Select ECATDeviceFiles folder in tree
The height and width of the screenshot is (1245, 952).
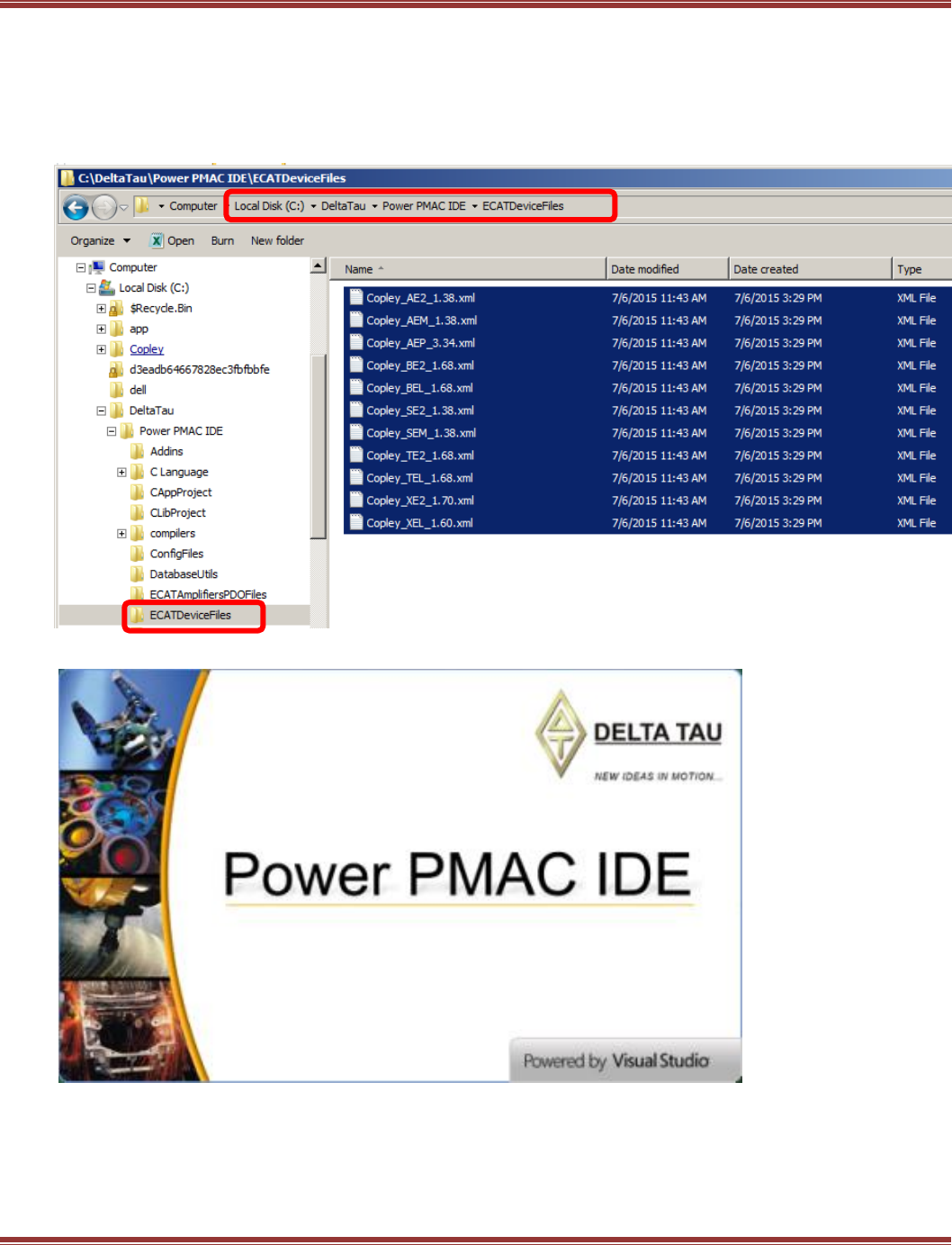[x=191, y=616]
